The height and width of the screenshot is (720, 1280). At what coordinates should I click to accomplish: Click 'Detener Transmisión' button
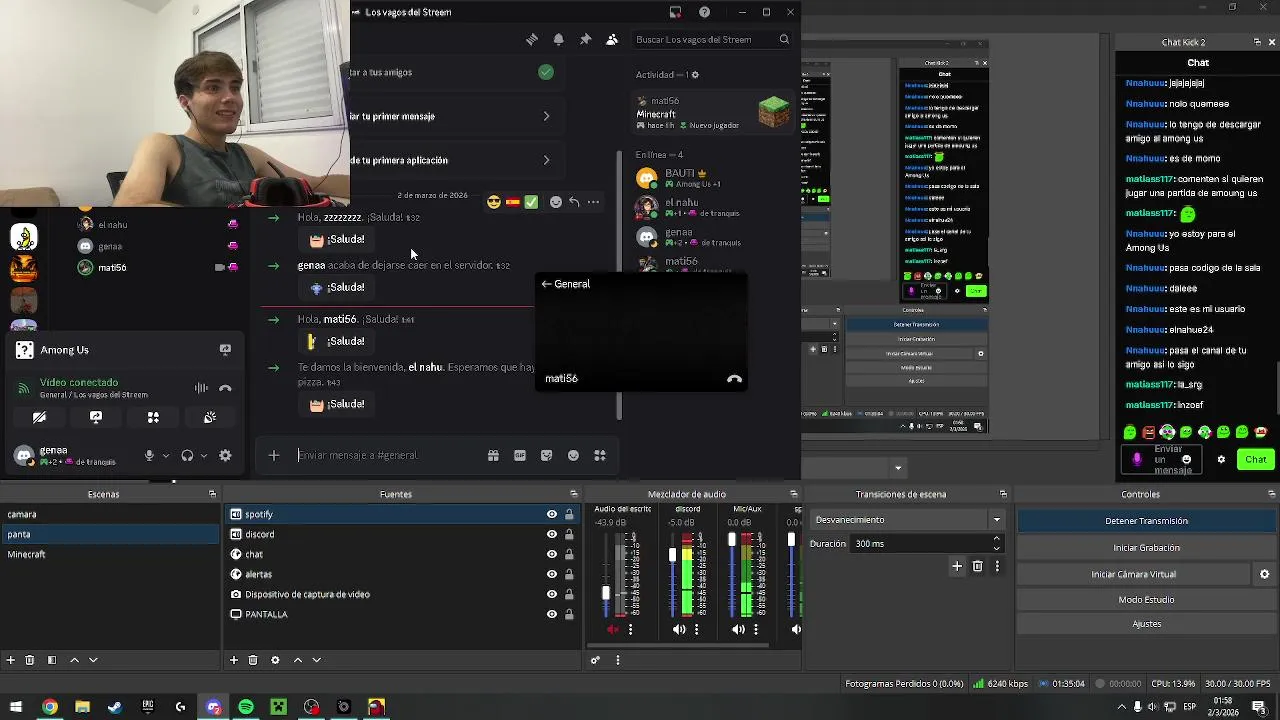[1146, 521]
